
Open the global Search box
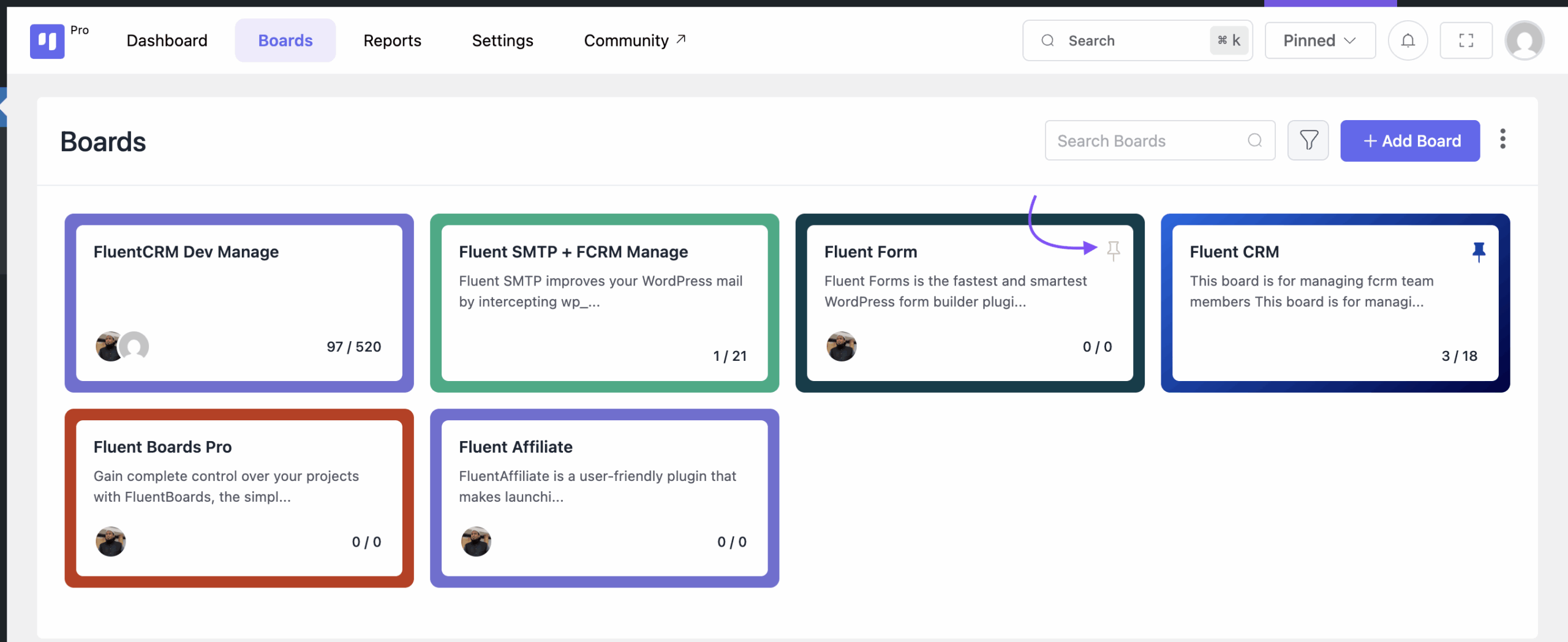click(x=1137, y=40)
